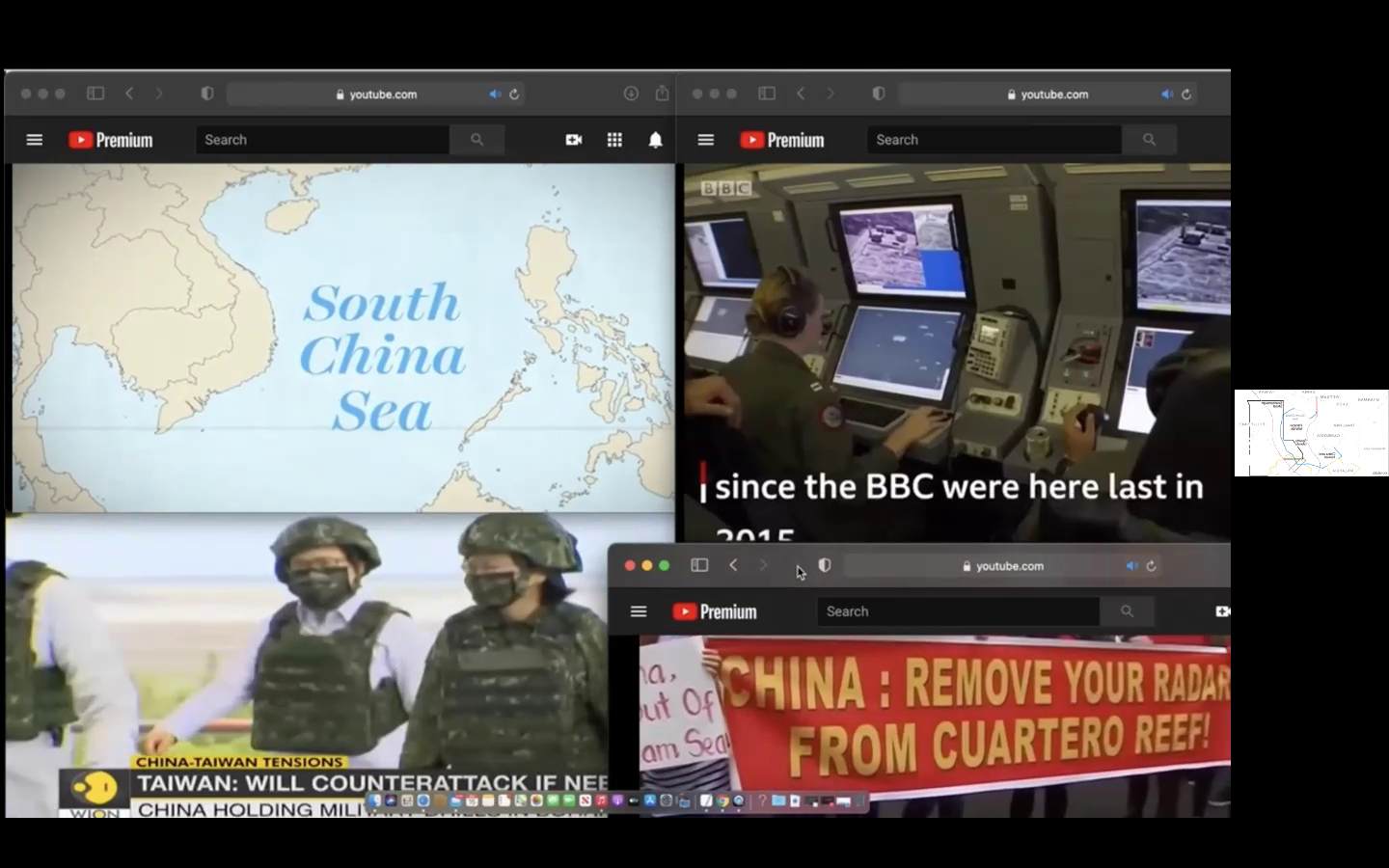Screen dimensions: 1389x868
Task: Mute tab audio in left Safari window
Action: [495, 94]
